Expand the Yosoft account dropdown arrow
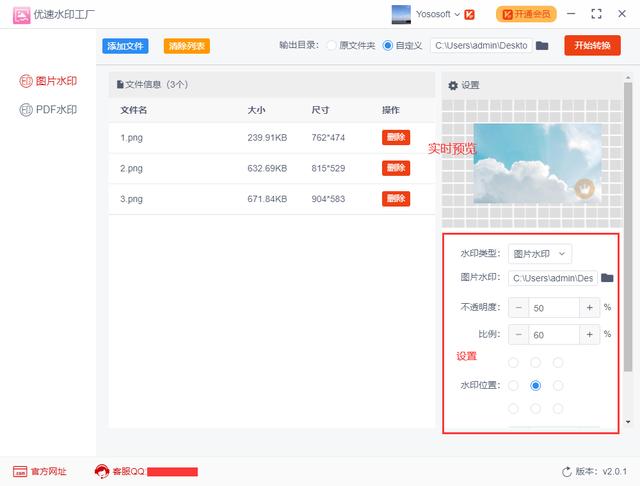640x486 pixels. coord(457,14)
